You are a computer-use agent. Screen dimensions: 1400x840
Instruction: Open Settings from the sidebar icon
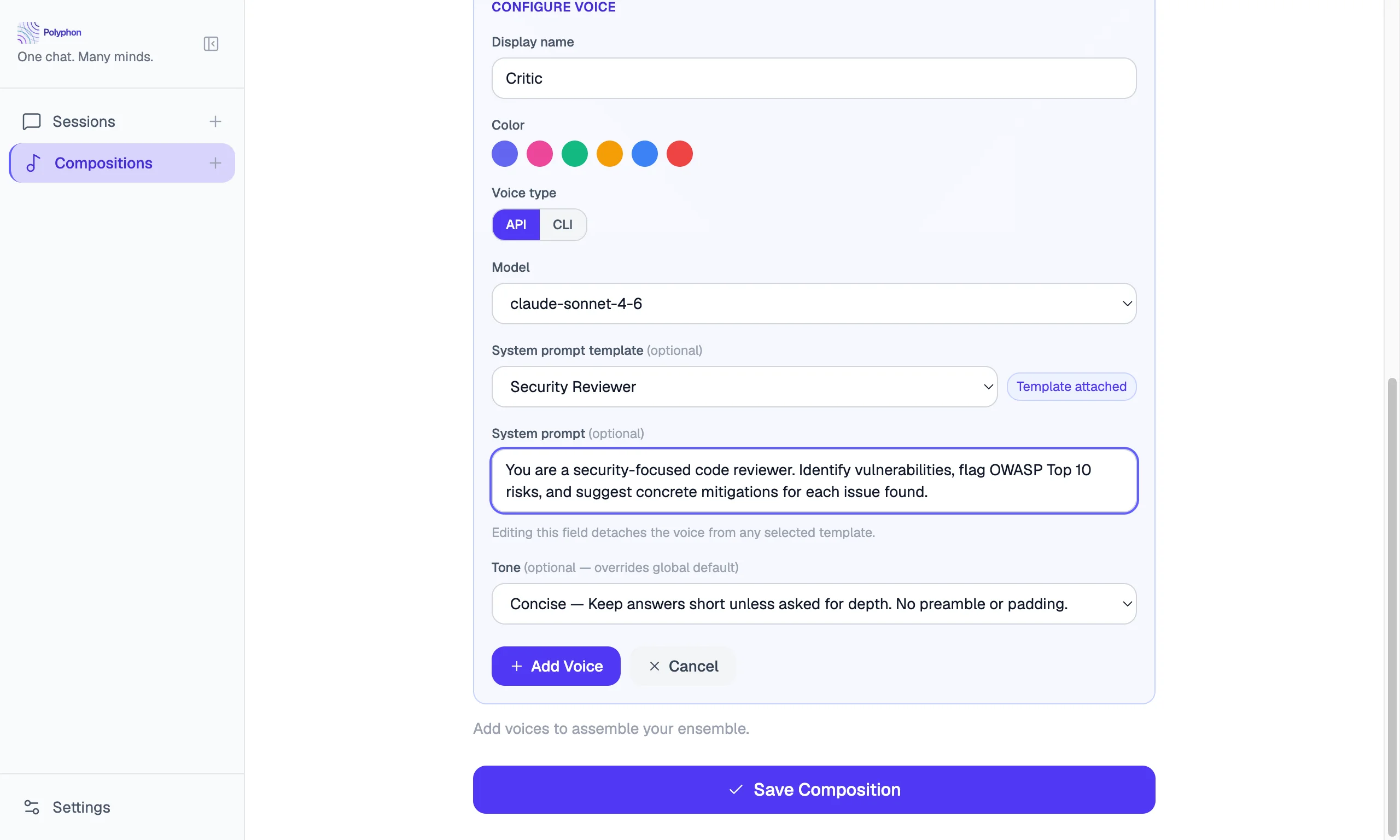tap(32, 807)
